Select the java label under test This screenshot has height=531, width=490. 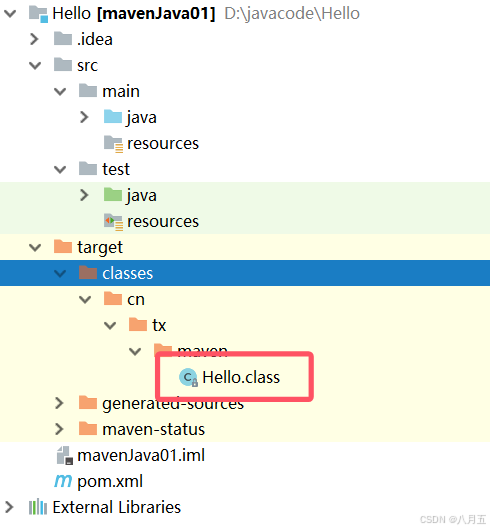point(142,196)
